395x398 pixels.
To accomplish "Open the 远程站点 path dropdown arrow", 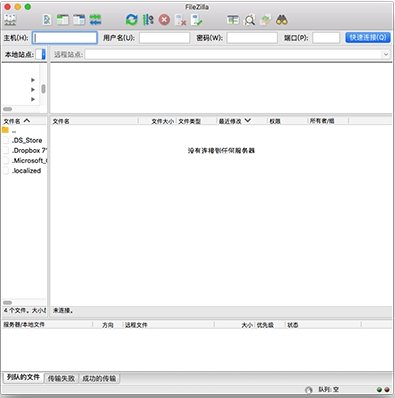I will [386, 54].
